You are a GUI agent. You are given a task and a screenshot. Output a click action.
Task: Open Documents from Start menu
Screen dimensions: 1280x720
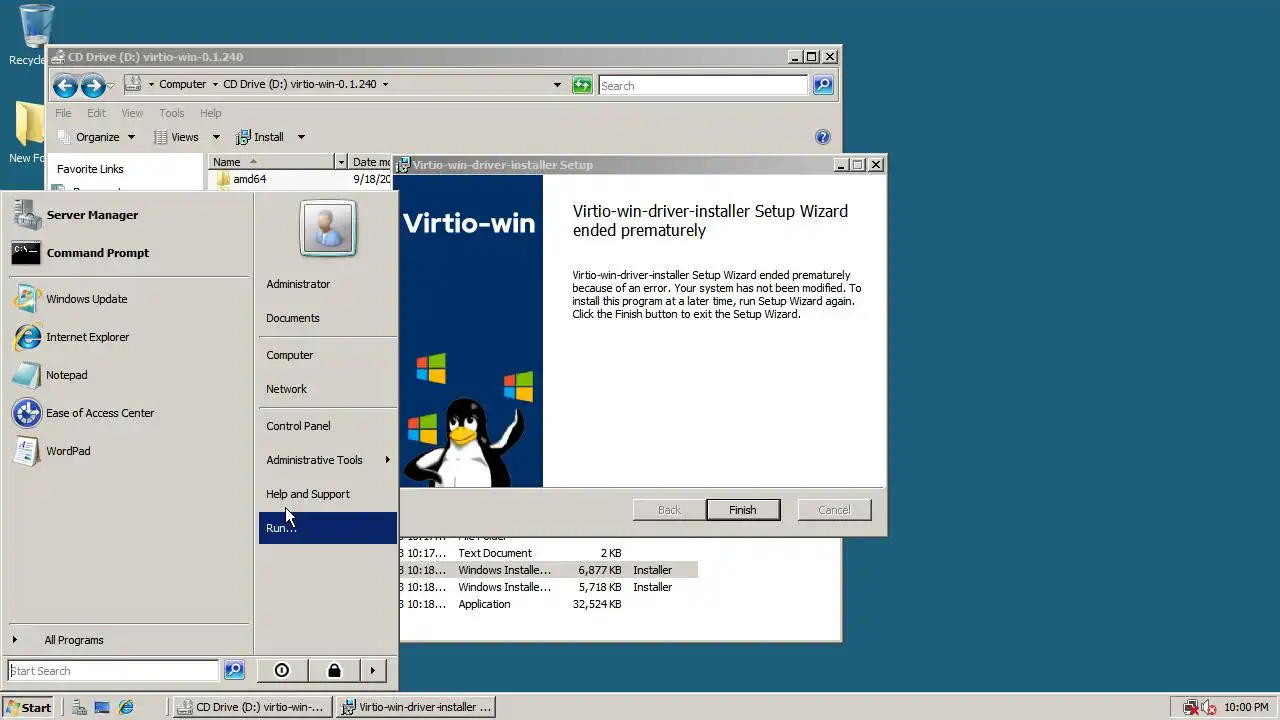(x=293, y=318)
